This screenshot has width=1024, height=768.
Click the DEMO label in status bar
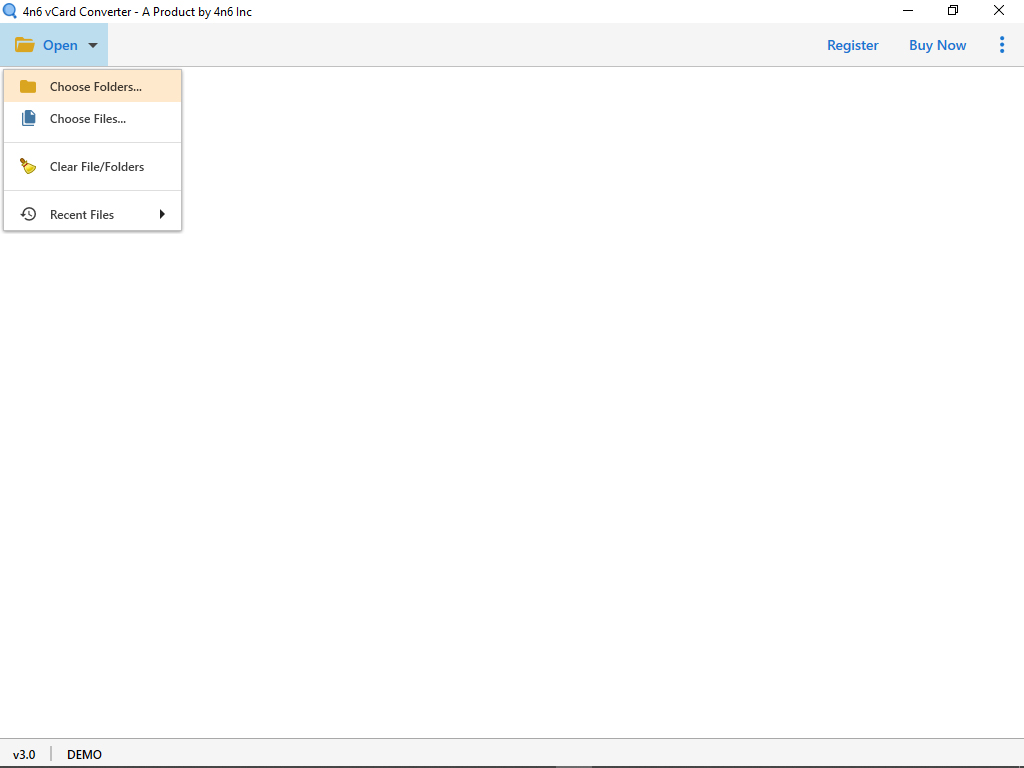click(84, 754)
